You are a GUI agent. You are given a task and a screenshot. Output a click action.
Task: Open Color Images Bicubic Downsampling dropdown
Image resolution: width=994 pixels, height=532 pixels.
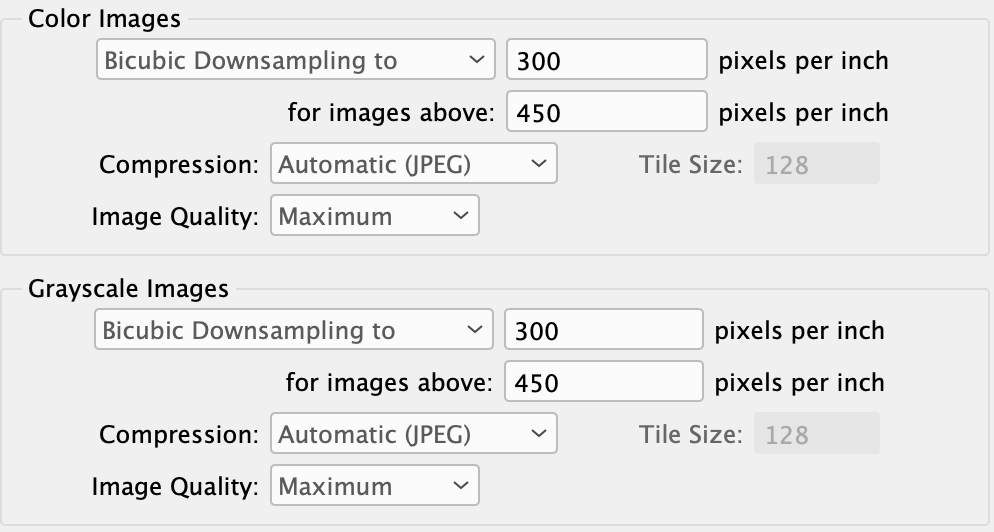pyautogui.click(x=295, y=60)
